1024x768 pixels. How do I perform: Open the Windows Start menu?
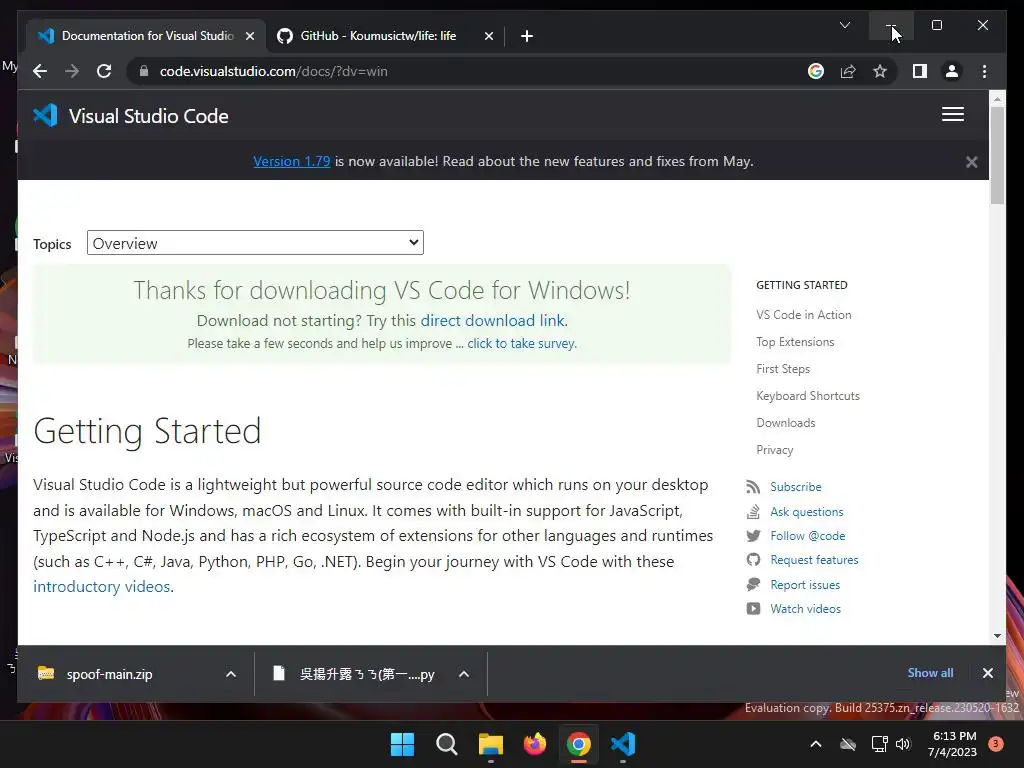pyautogui.click(x=402, y=744)
